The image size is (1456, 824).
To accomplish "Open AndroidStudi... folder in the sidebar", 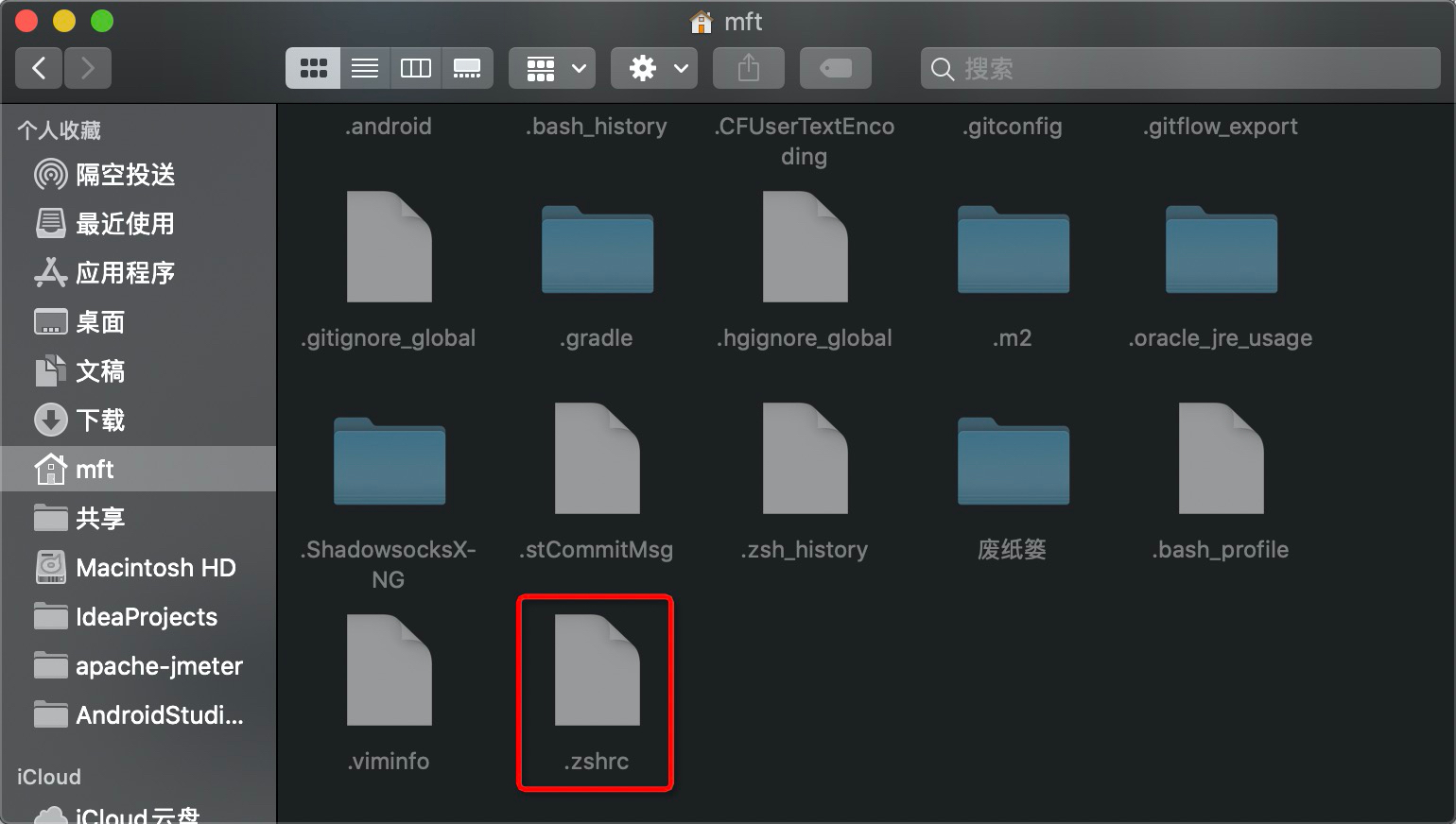I will (138, 715).
